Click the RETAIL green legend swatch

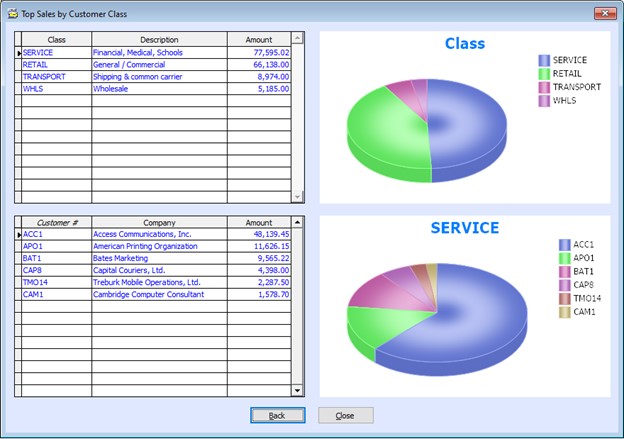(544, 74)
